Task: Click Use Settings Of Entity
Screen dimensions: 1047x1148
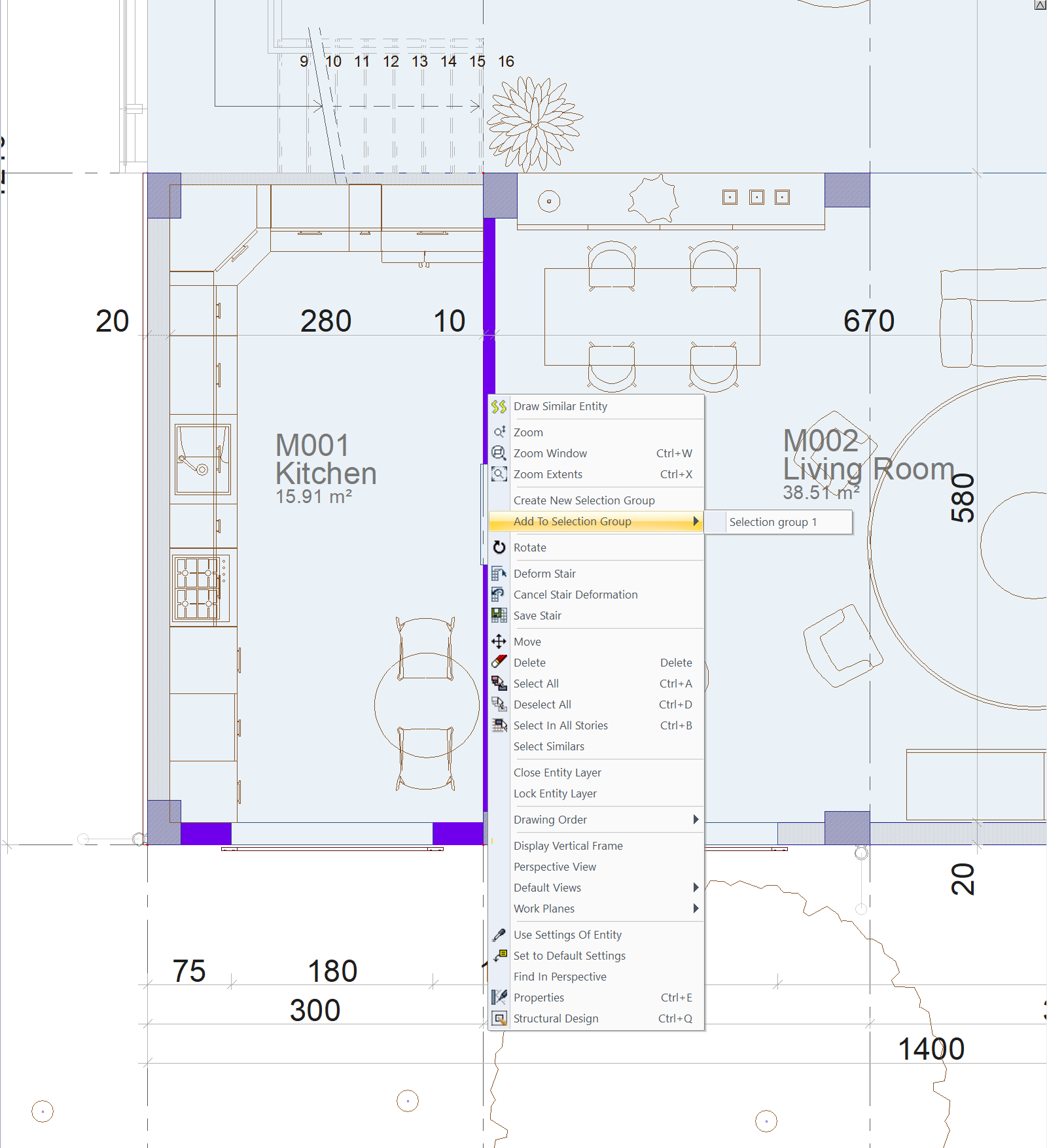Action: [x=596, y=935]
